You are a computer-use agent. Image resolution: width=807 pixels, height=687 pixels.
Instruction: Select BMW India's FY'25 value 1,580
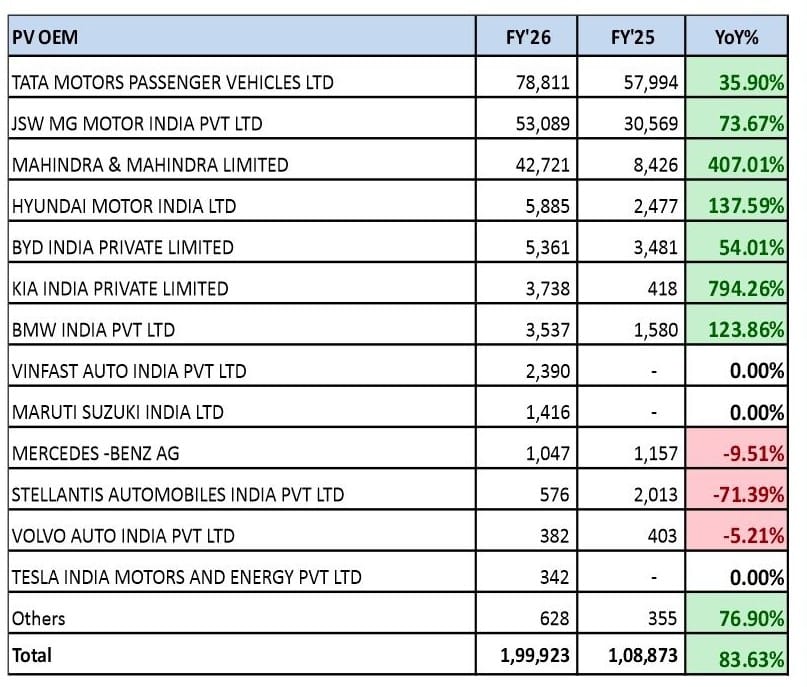[x=658, y=330]
